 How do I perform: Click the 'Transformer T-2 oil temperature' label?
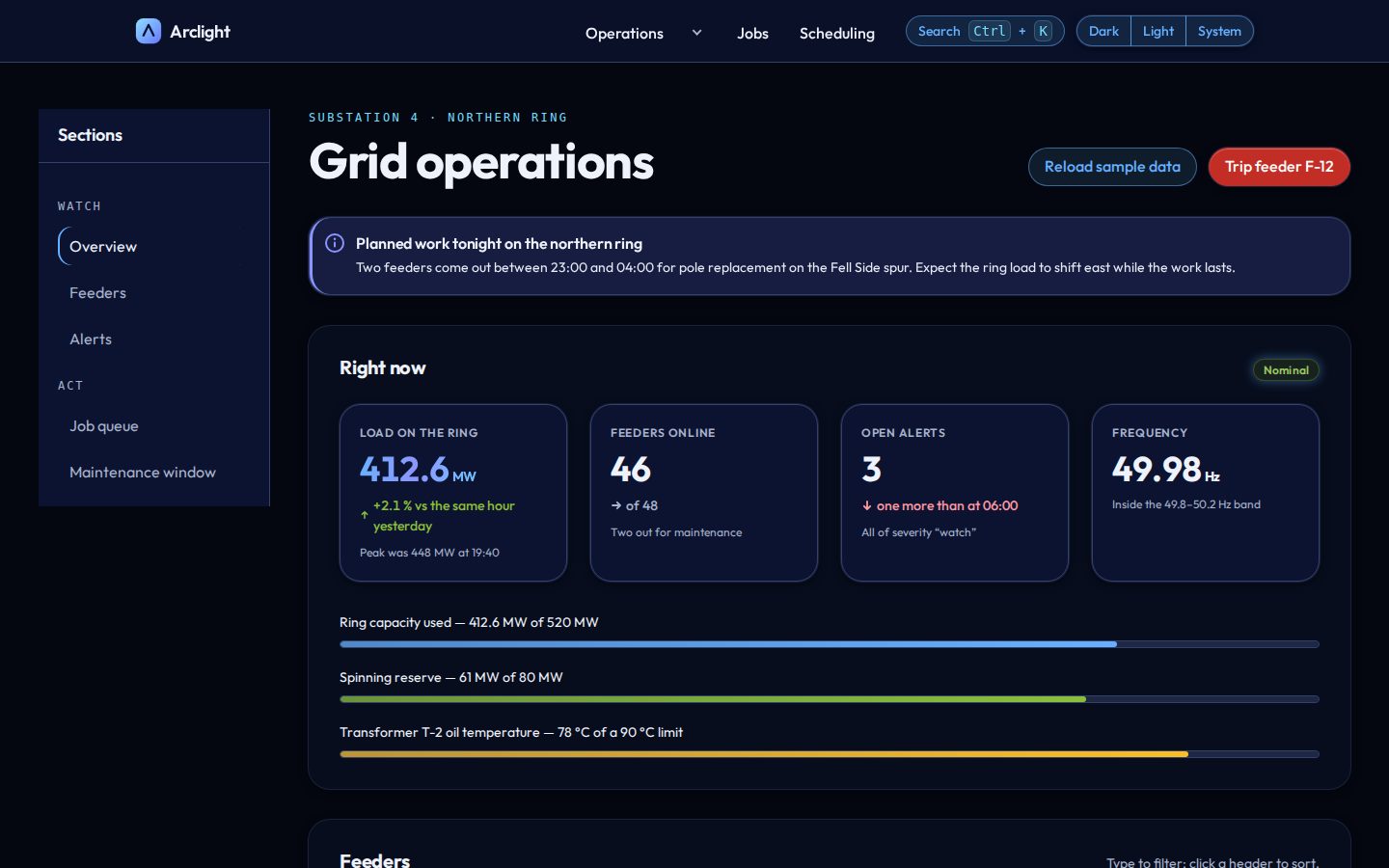pyautogui.click(x=511, y=732)
